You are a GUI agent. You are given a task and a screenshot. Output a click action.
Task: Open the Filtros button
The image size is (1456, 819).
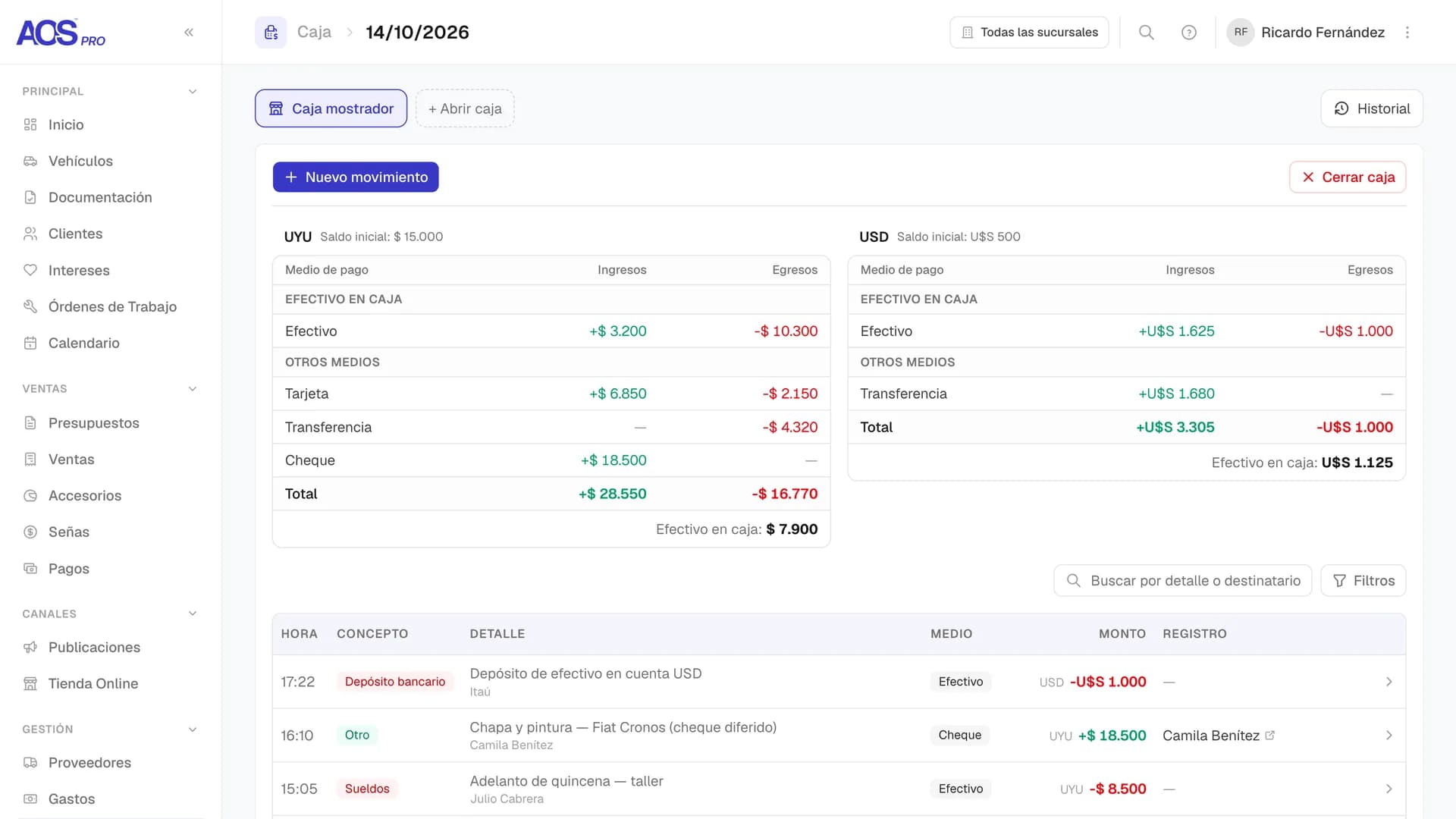click(1363, 580)
